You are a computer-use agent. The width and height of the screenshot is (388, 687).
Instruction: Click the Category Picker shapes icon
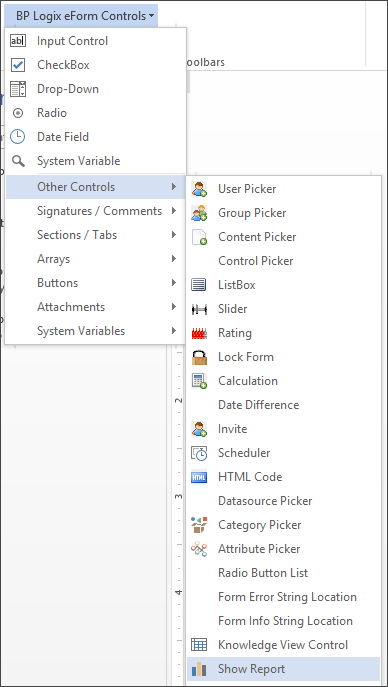199,525
